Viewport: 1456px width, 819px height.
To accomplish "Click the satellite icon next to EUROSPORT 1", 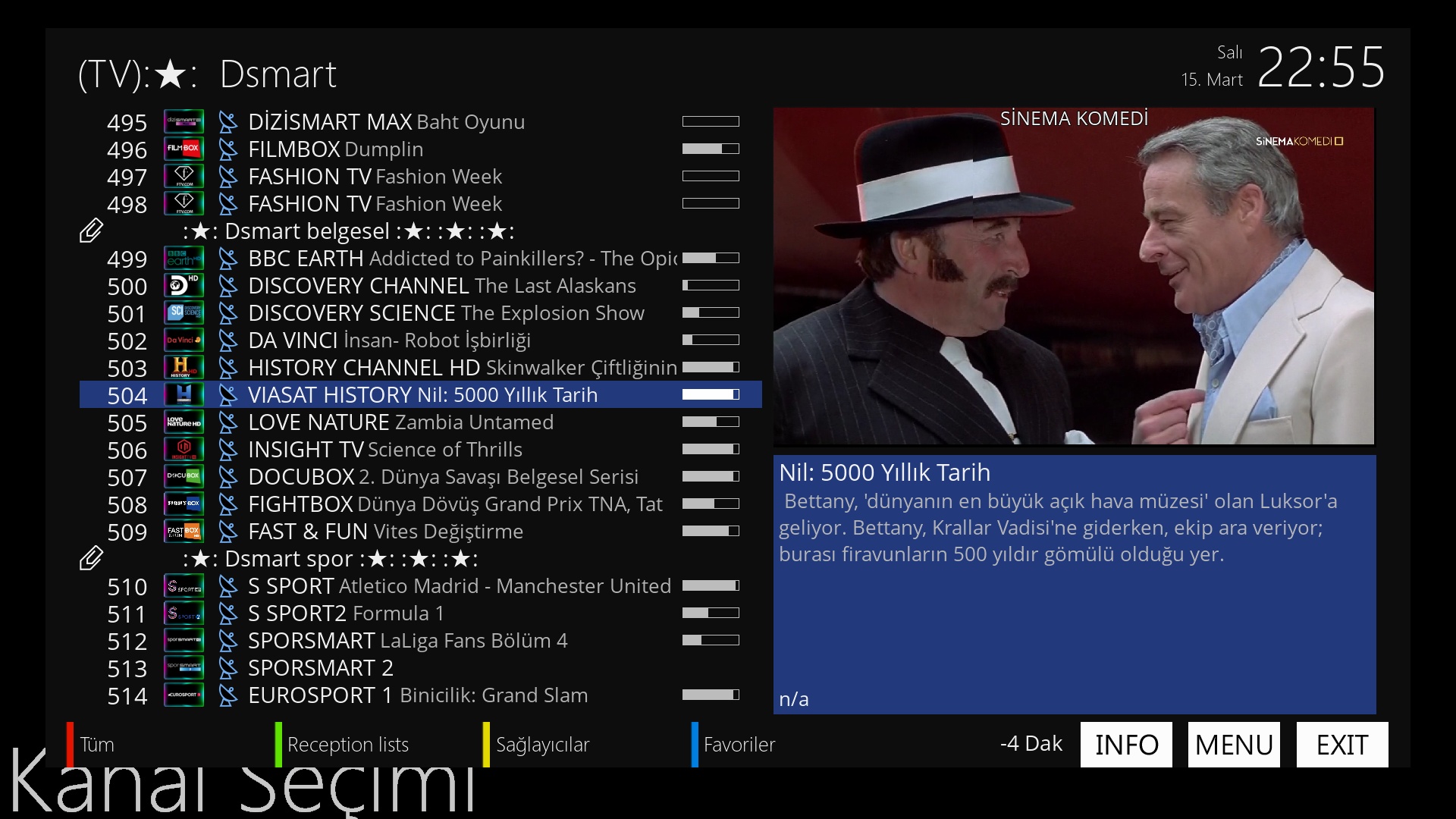I will 227,695.
